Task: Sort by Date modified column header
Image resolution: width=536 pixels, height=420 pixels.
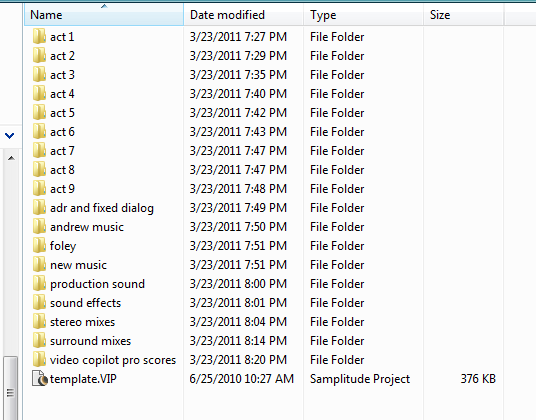Action: click(244, 15)
